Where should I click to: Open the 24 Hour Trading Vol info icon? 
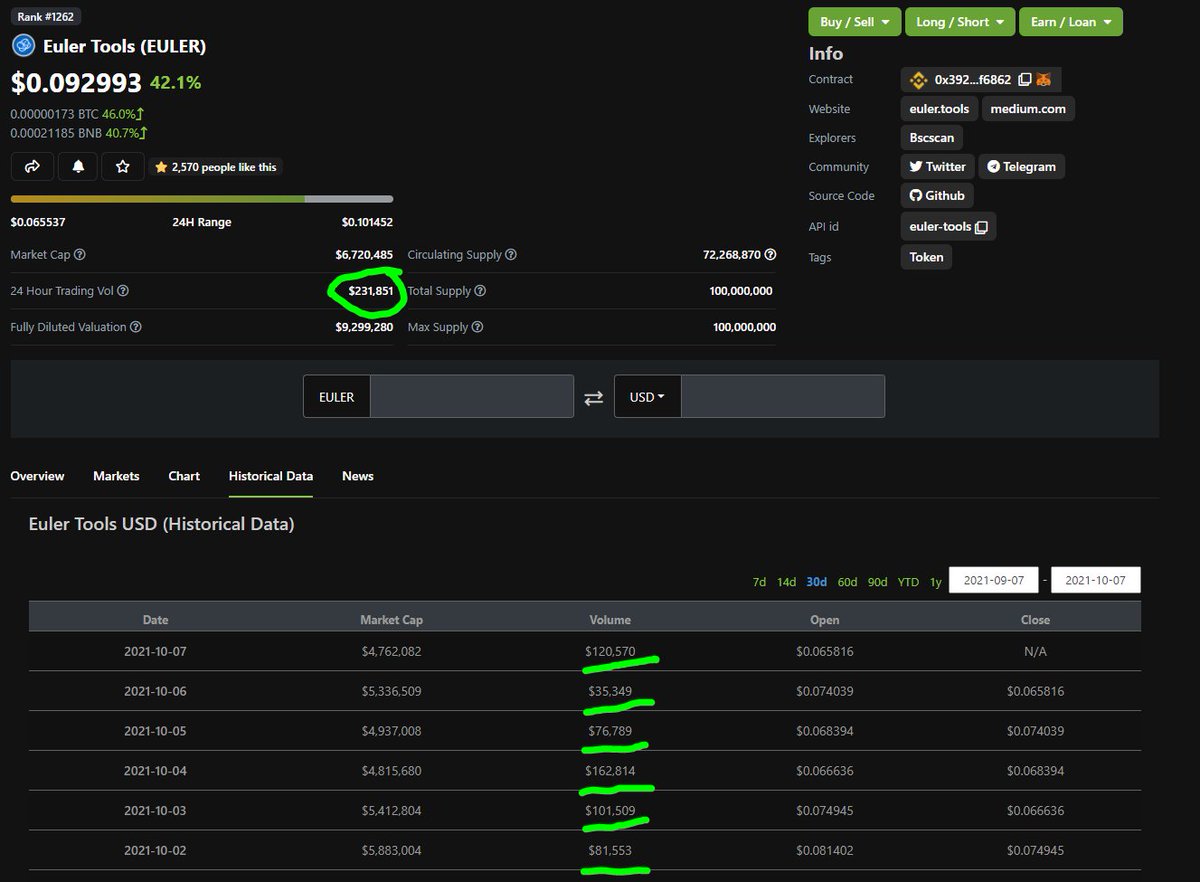(x=123, y=291)
